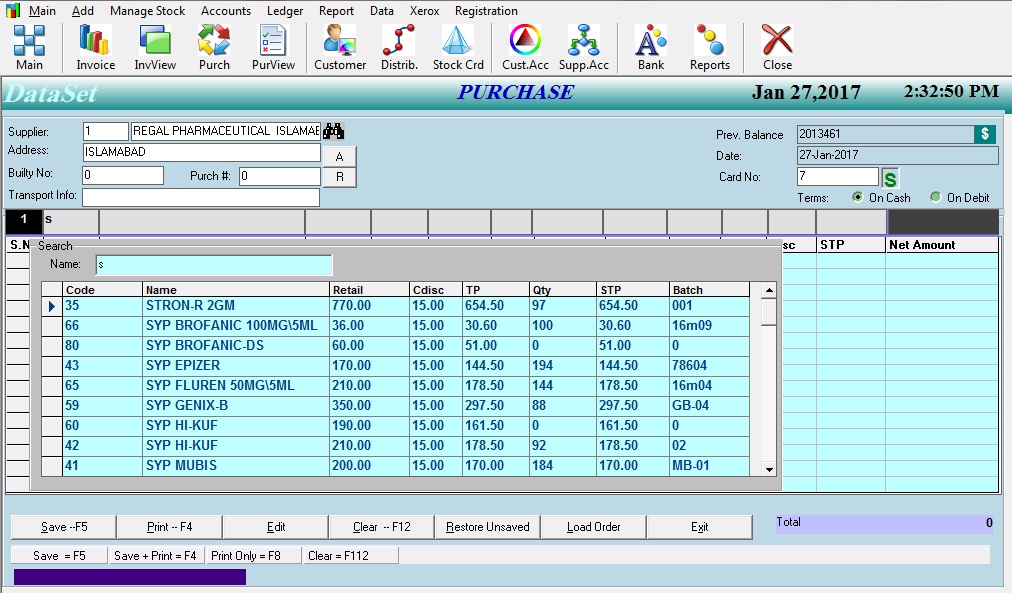Screen dimensions: 1012x593
Task: Click the red Close toolbar icon
Action: (777, 47)
